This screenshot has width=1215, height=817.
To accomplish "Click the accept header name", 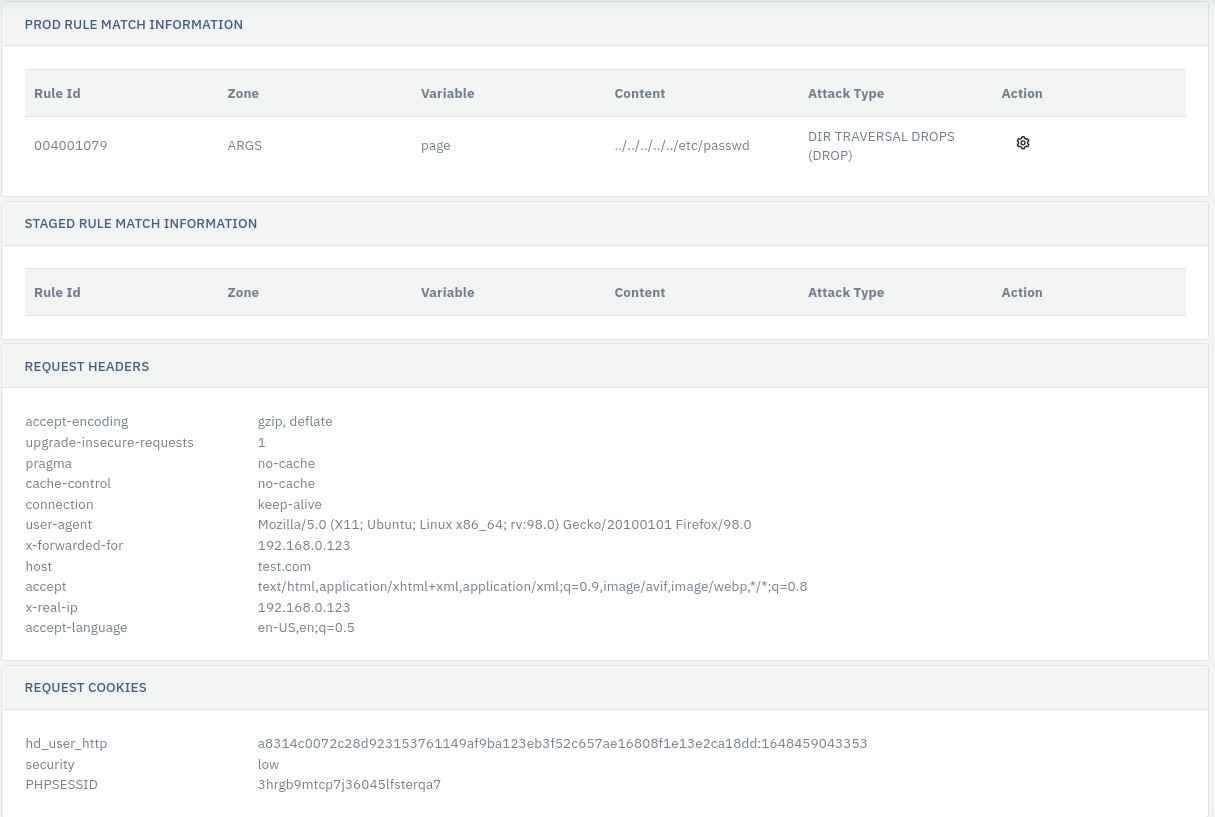I will click(46, 587).
